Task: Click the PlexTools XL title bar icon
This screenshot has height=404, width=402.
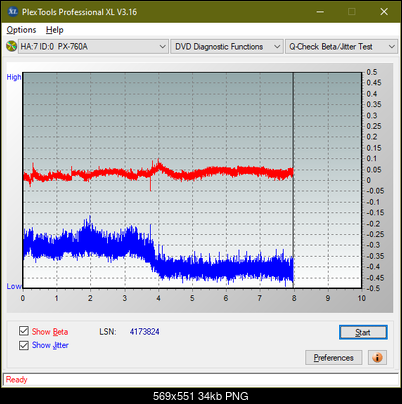Action: coord(12,12)
